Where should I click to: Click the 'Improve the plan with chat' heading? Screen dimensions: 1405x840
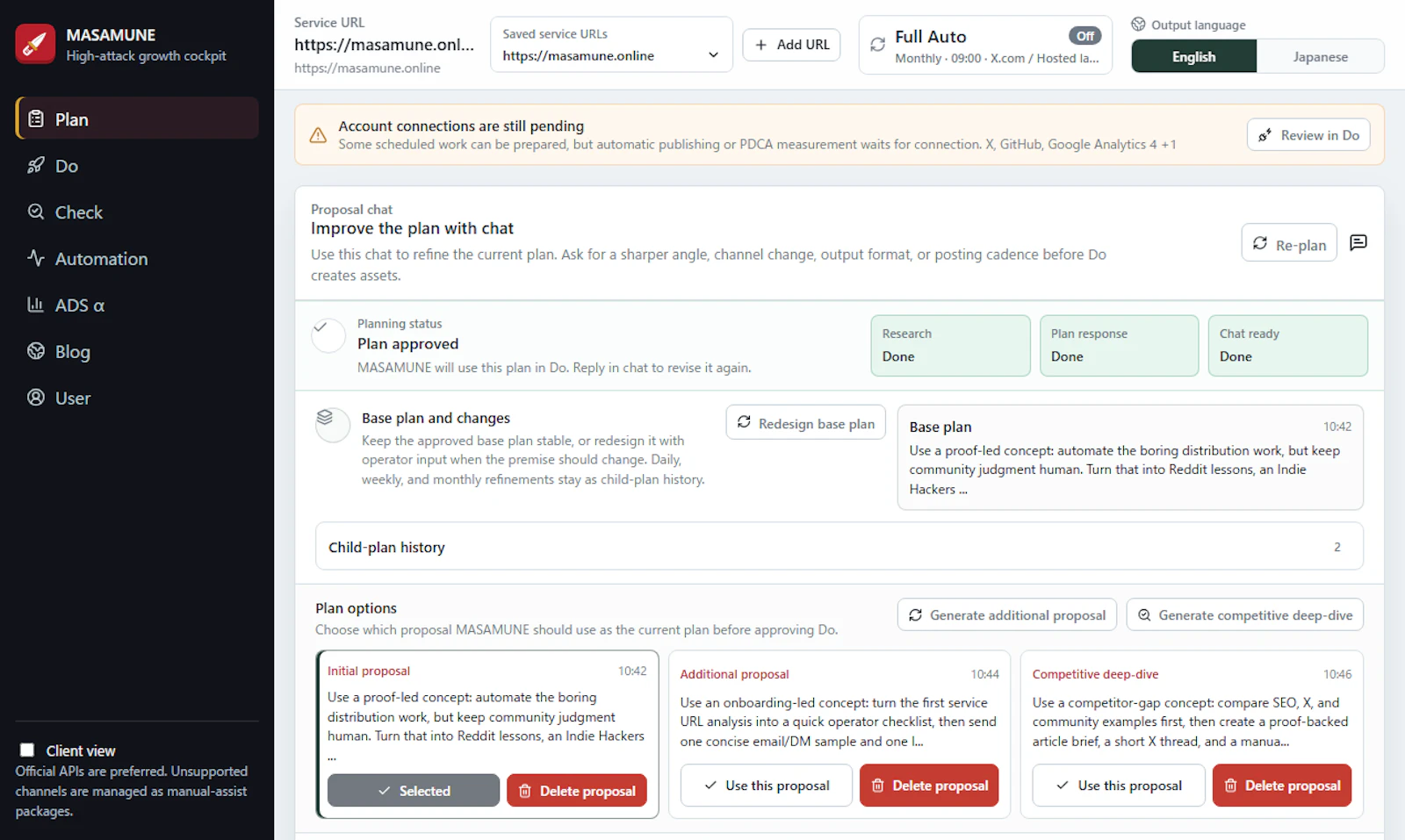pyautogui.click(x=412, y=228)
